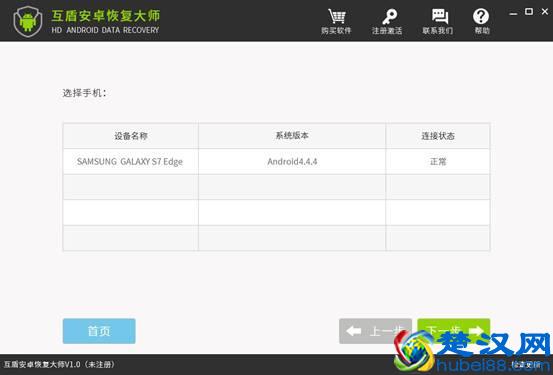Click the 系统版本 column header
This screenshot has height=375, width=553.
[292, 136]
